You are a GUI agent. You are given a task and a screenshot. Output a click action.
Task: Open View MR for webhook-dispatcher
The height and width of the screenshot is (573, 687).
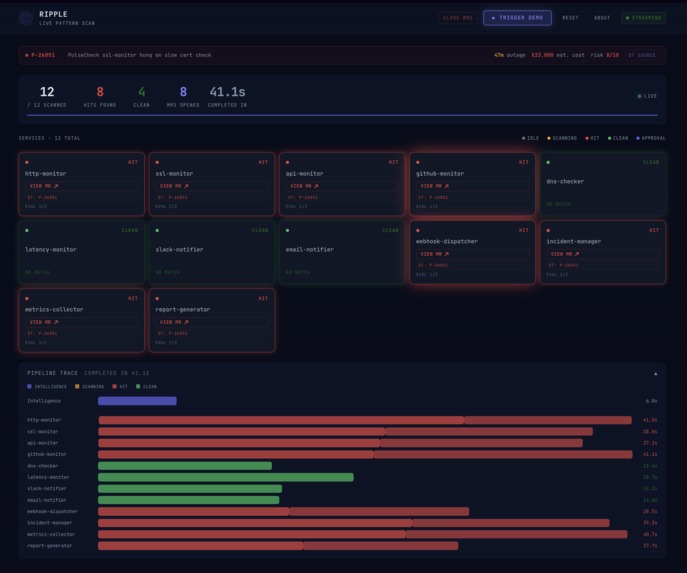pos(472,254)
